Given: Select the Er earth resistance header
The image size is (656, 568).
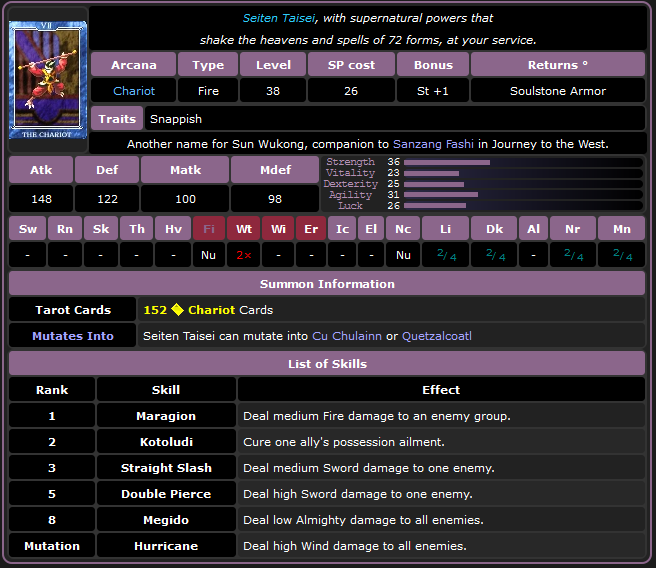Looking at the screenshot, I should click(x=311, y=229).
